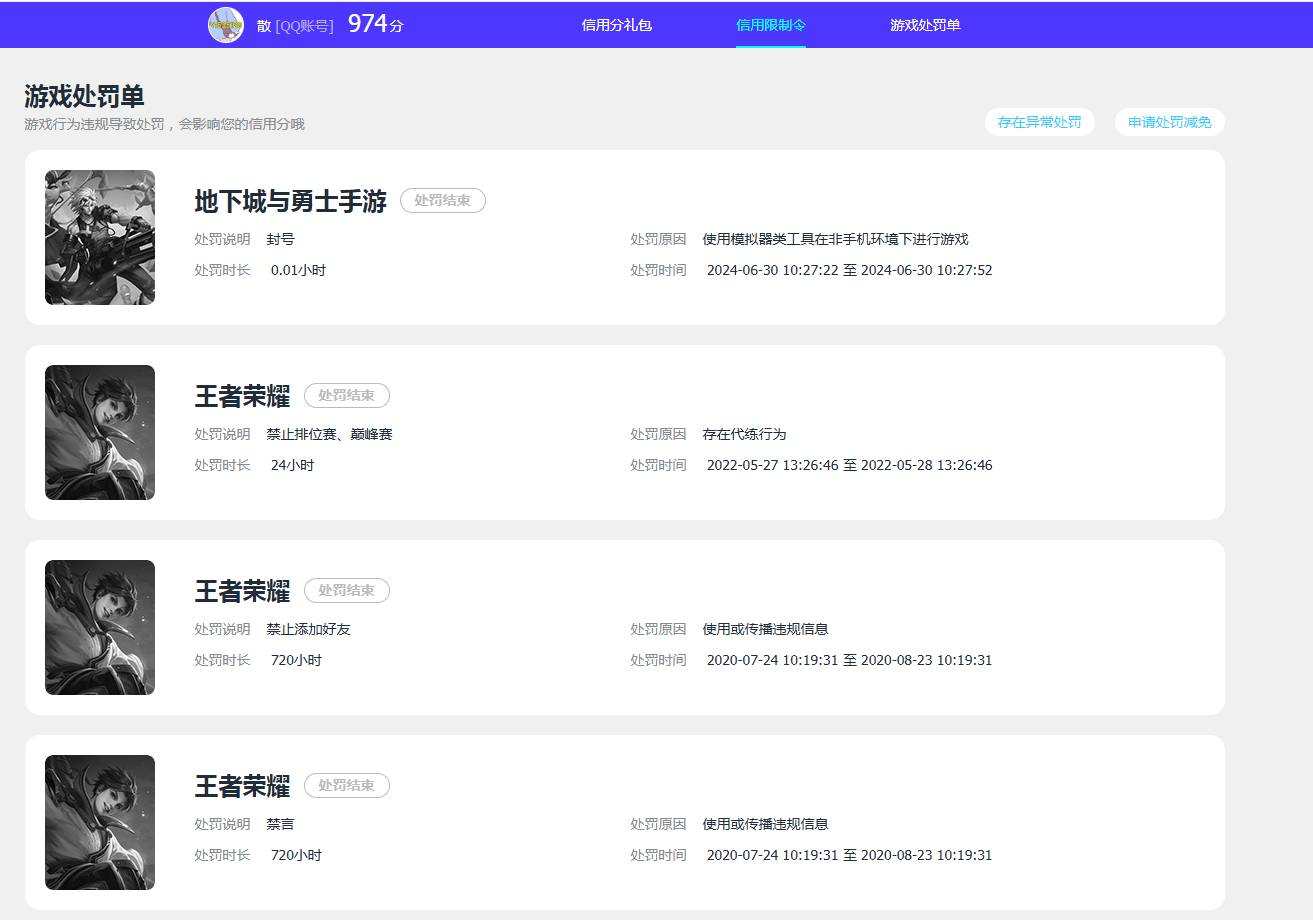Image resolution: width=1313 pixels, height=920 pixels.
Task: Click the 王者荣耀 title on 禁止添加好友 card
Action: [242, 591]
